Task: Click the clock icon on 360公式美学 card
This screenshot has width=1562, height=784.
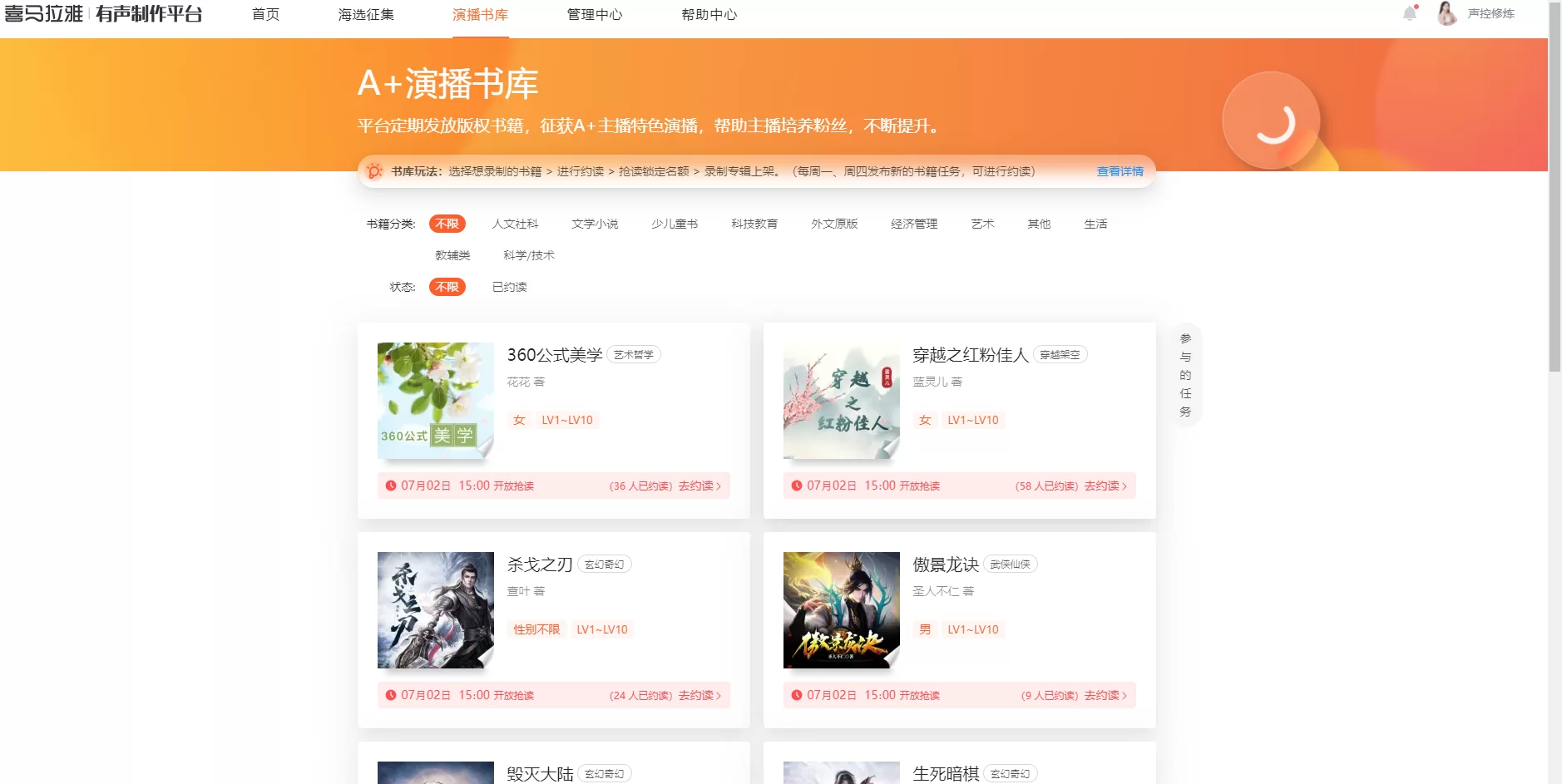Action: (391, 486)
